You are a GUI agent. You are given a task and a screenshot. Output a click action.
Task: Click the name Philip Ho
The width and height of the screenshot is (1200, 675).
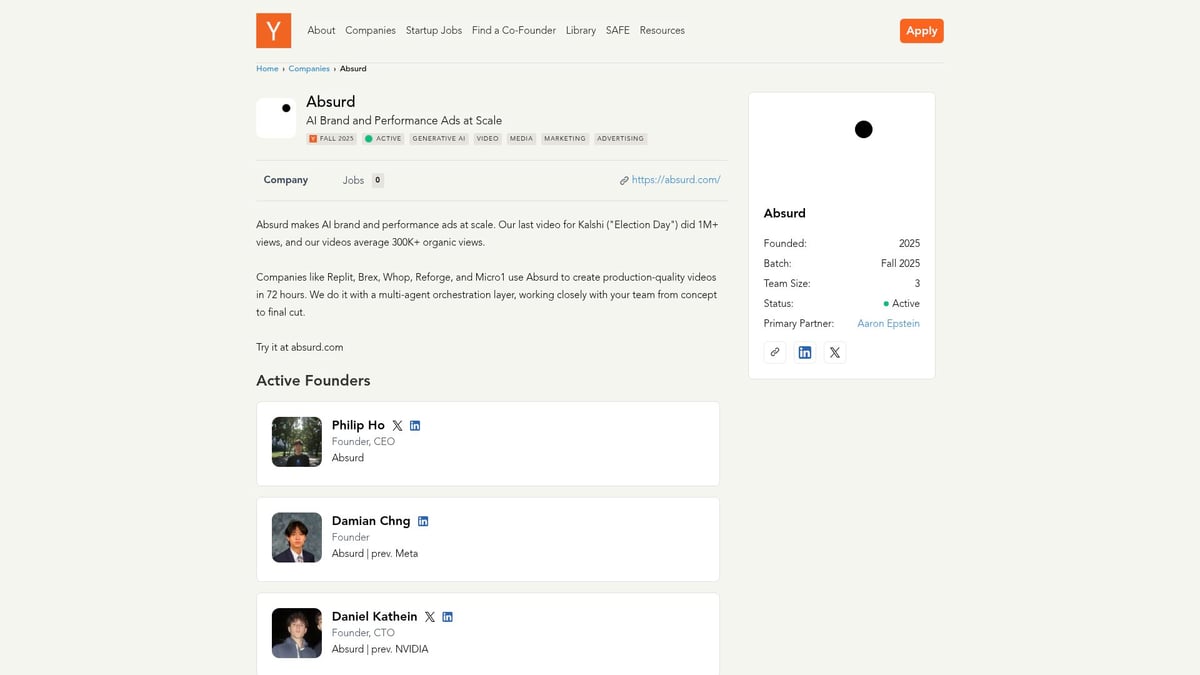[x=358, y=425]
